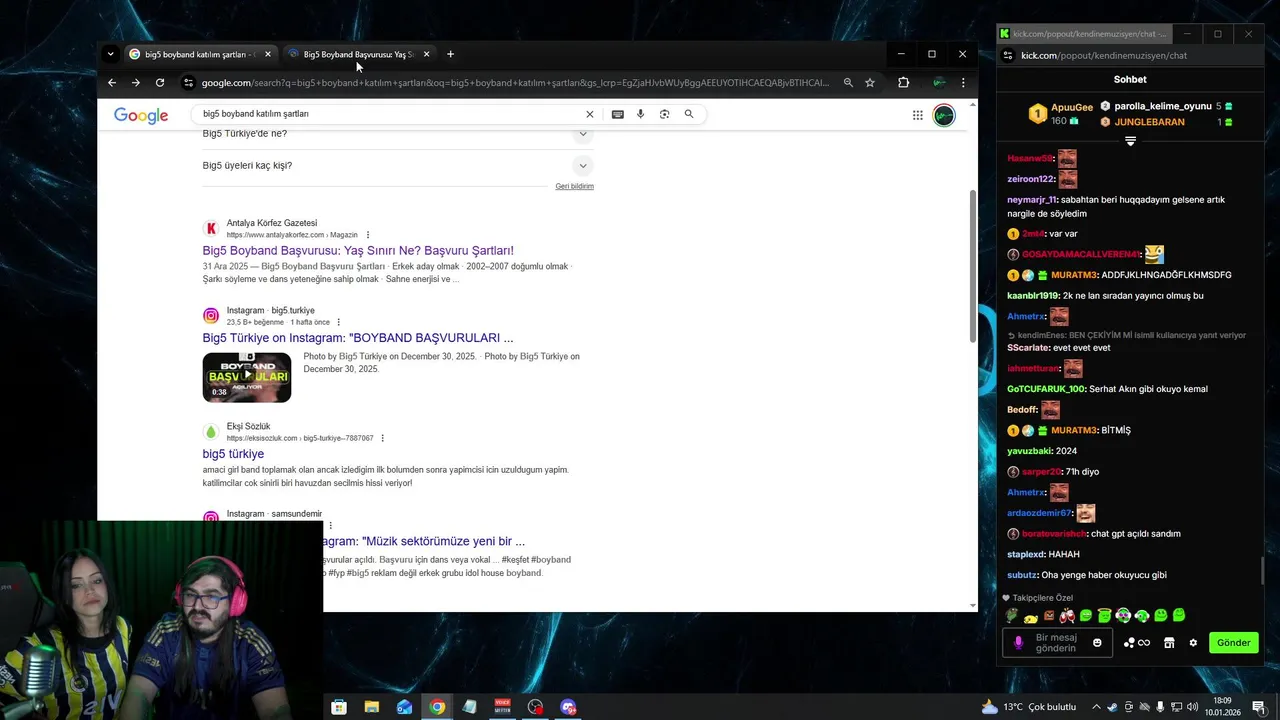Bookmark this page with the star icon
1280x720 pixels.
pos(870,83)
